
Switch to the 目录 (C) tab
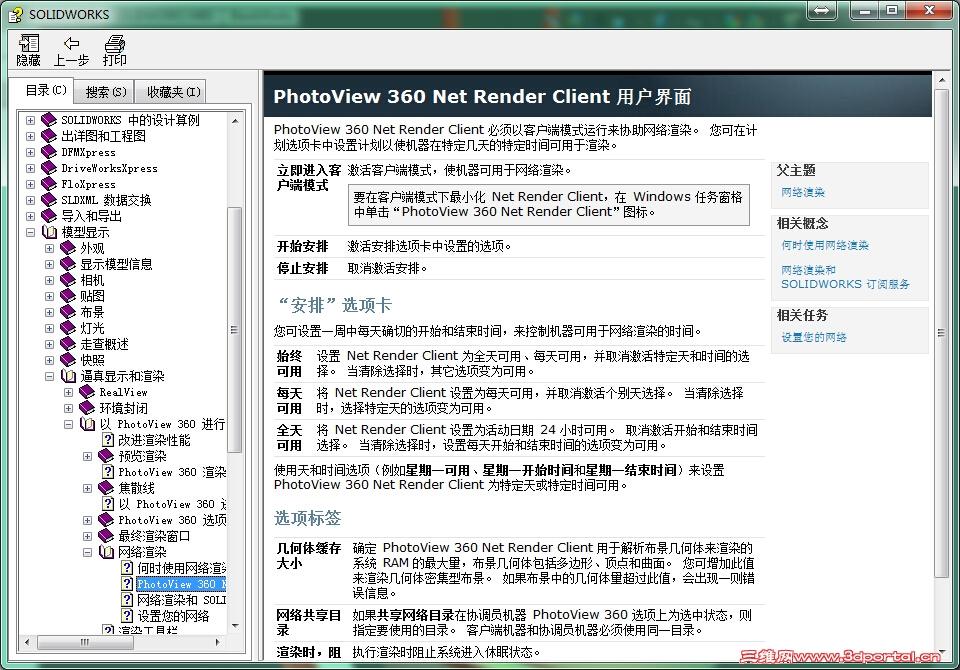click(42, 90)
